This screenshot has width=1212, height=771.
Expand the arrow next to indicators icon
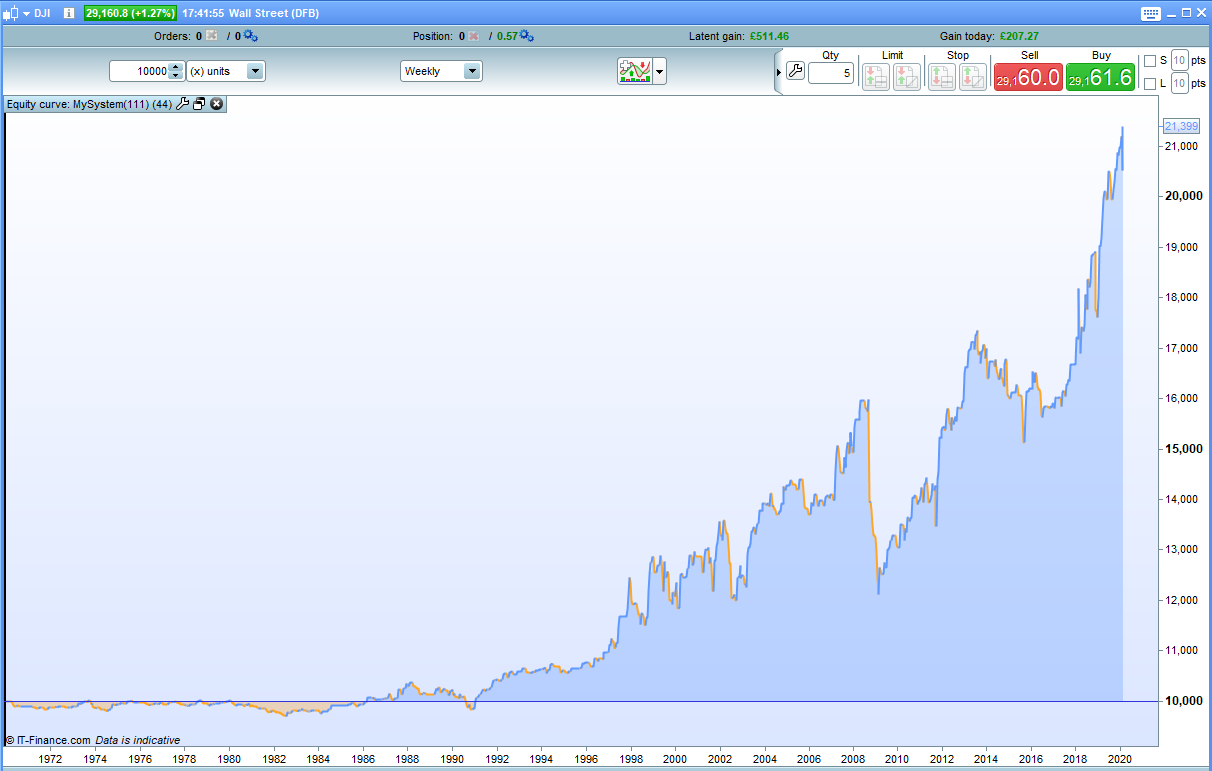(659, 72)
